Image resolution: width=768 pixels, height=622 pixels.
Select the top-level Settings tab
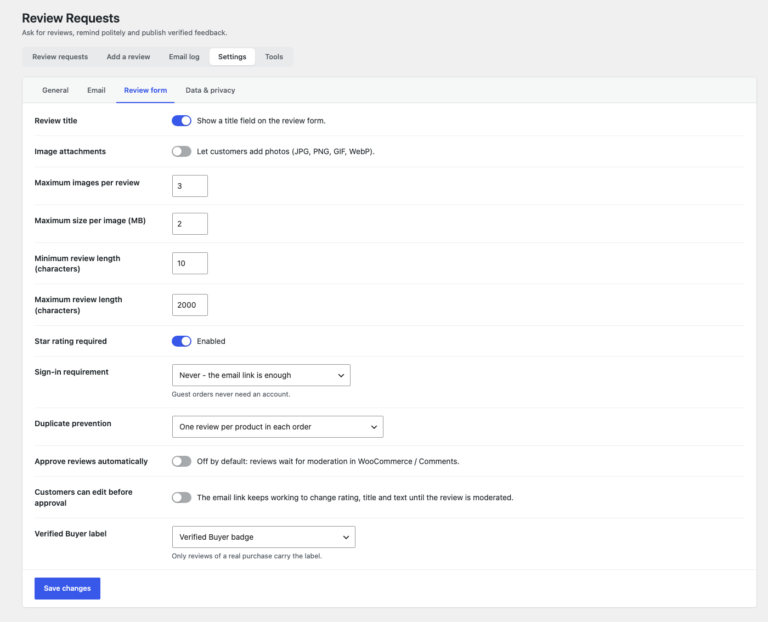232,57
